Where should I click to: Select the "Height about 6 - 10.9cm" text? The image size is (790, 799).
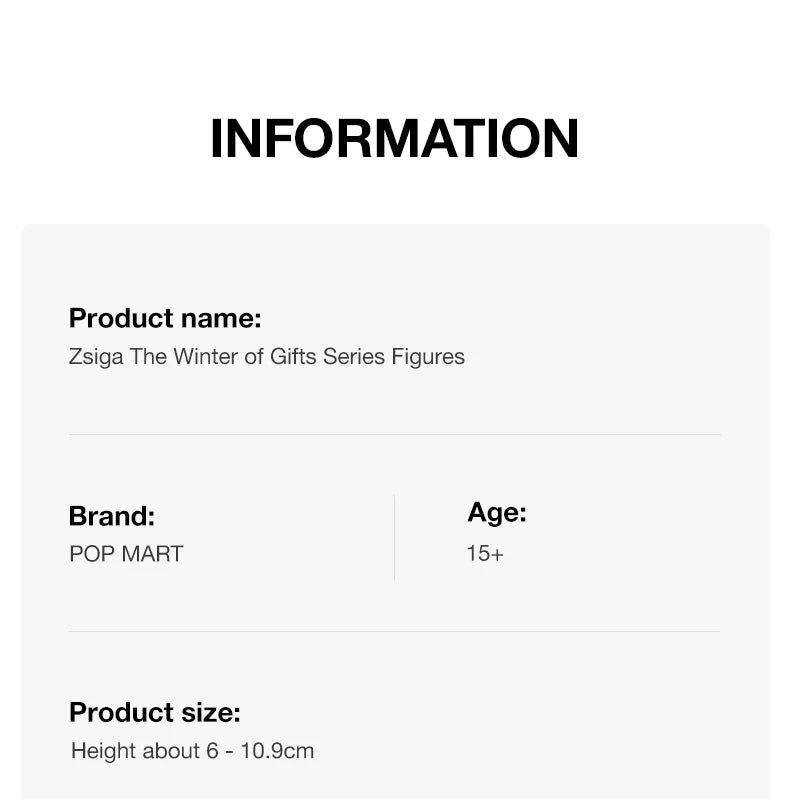coord(193,750)
